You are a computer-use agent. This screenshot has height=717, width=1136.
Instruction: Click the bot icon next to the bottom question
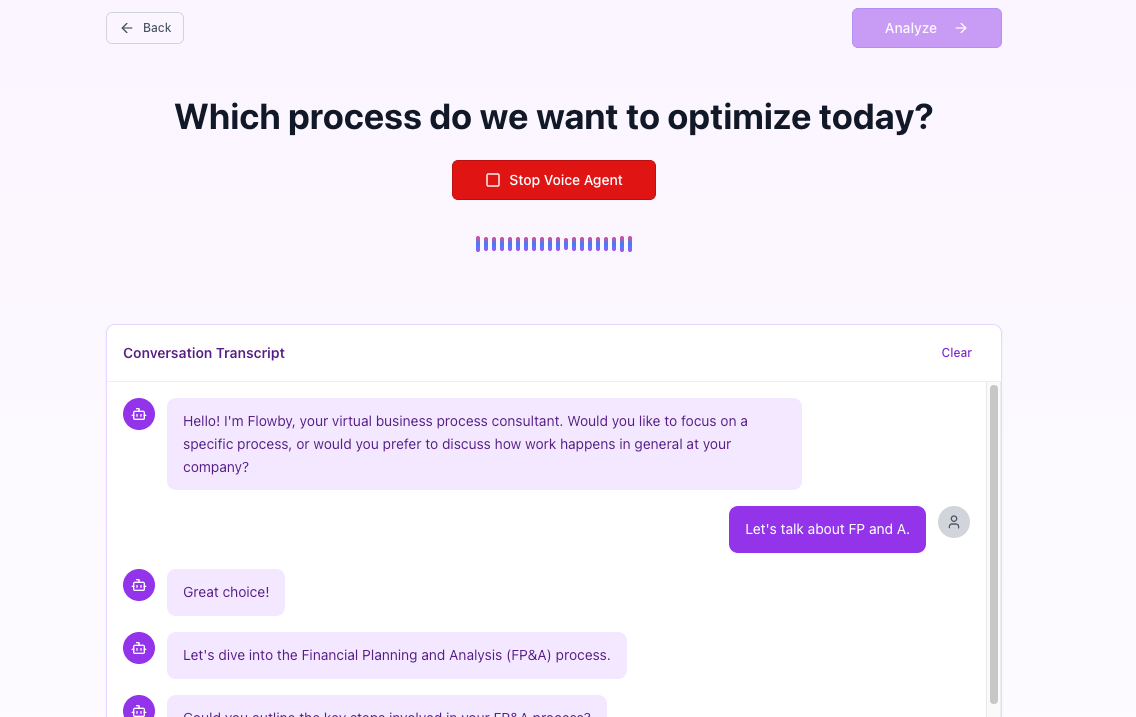[x=139, y=708]
